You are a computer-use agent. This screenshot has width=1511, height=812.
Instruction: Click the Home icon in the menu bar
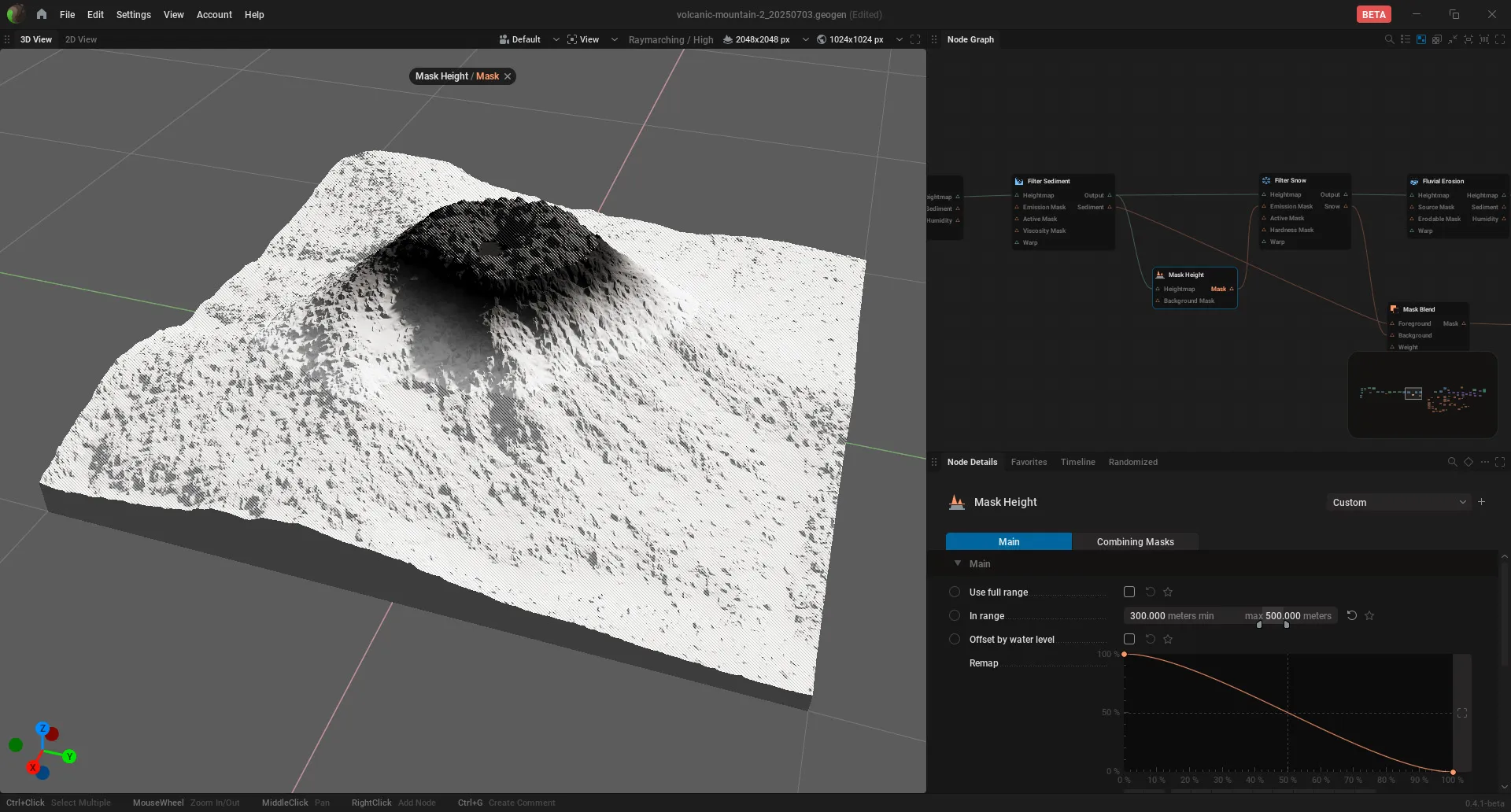click(x=42, y=14)
